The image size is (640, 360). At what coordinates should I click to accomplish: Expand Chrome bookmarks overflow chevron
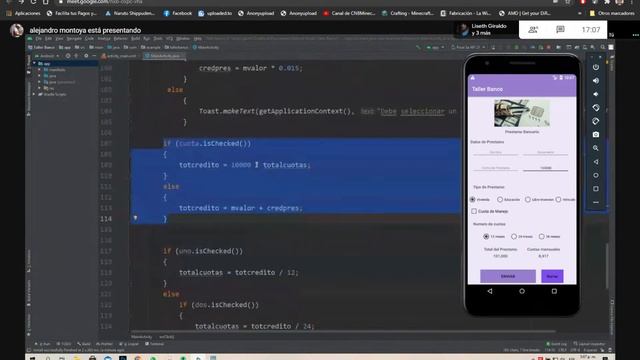pyautogui.click(x=580, y=13)
